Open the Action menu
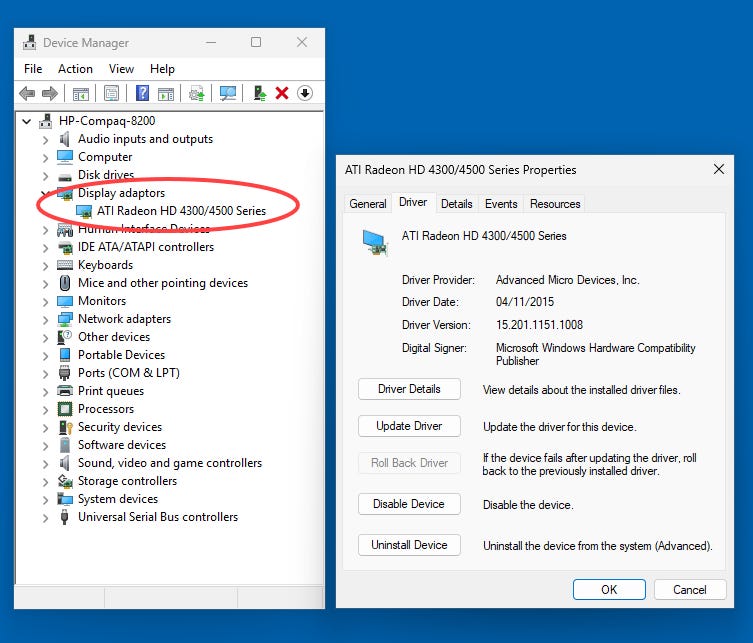This screenshot has height=643, width=753. click(x=75, y=69)
